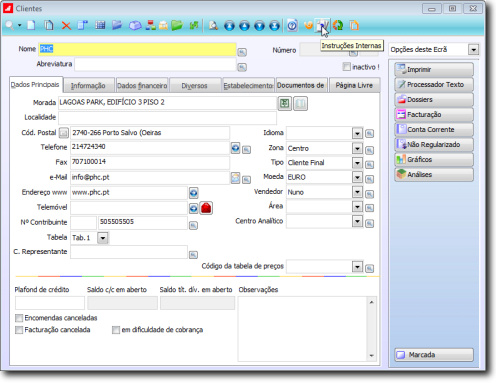Open the Centro Analítico dropdown

click(357, 221)
